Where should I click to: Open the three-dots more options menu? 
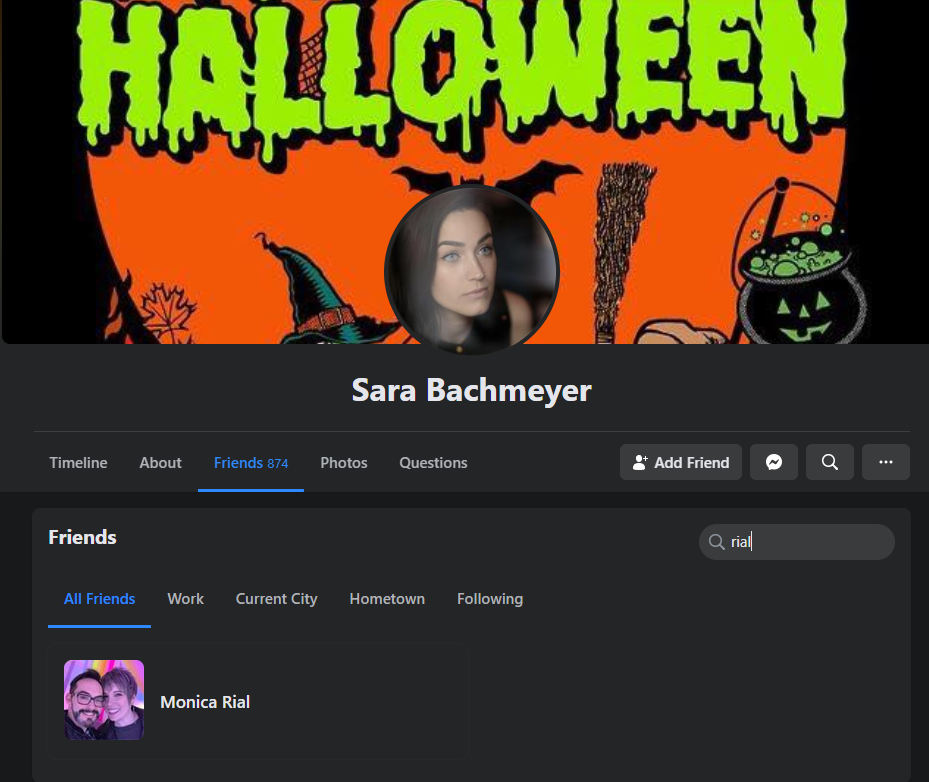(886, 462)
